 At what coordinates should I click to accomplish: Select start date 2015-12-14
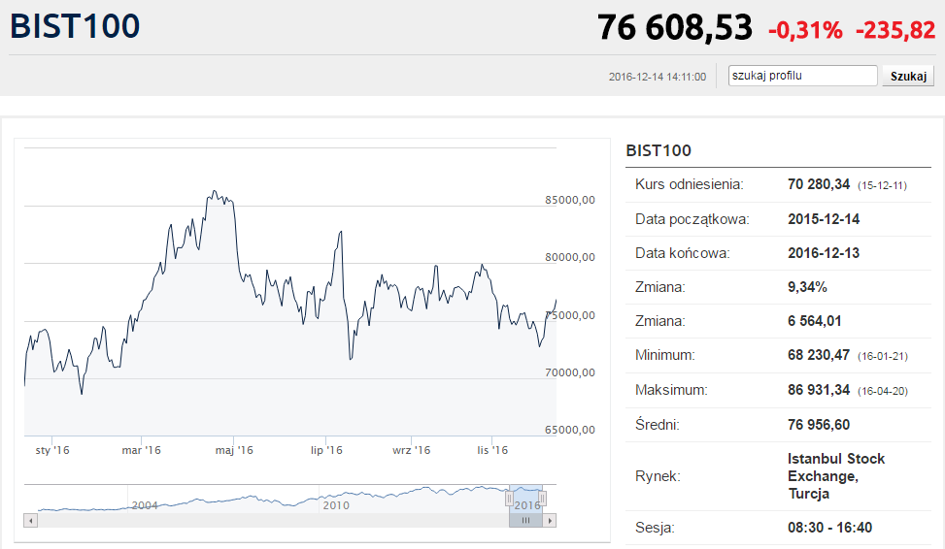tap(823, 219)
